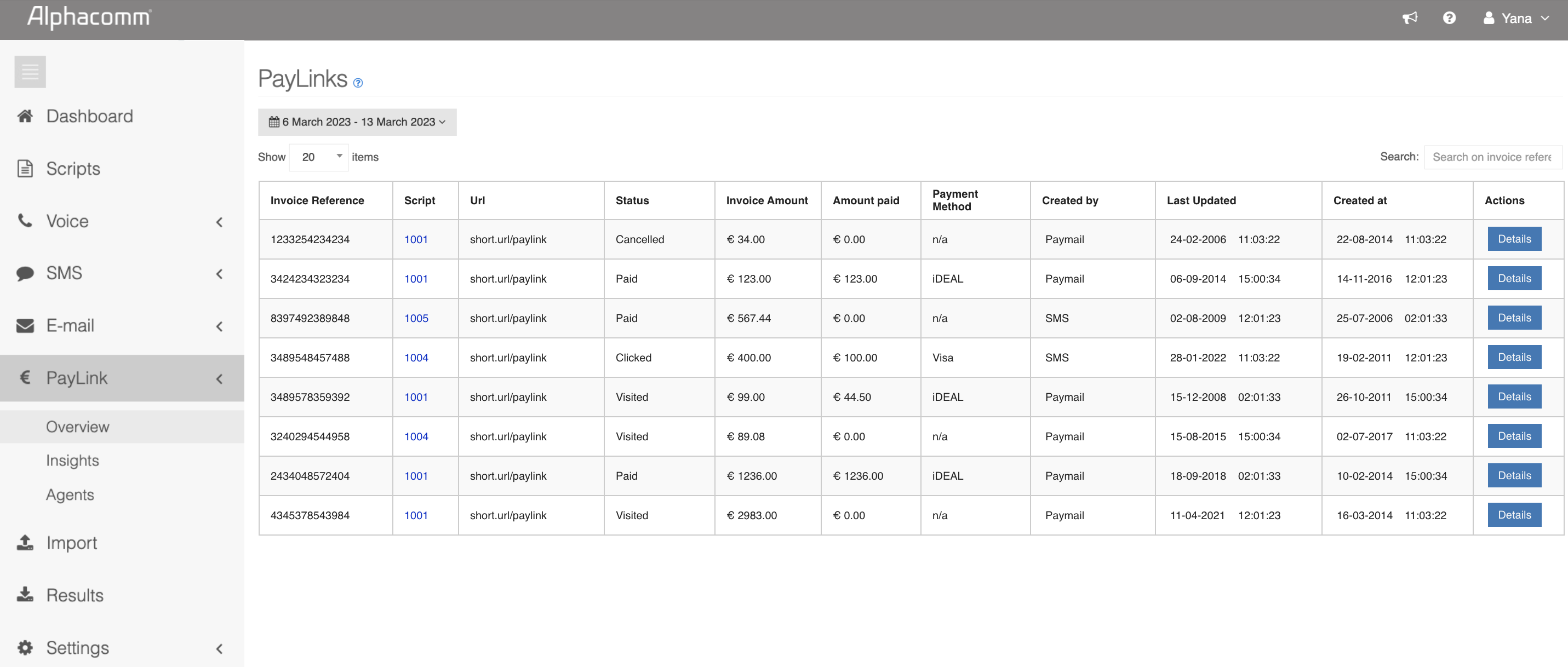The height and width of the screenshot is (667, 1568).
Task: Toggle the sidebar hamburger menu
Action: click(x=30, y=71)
